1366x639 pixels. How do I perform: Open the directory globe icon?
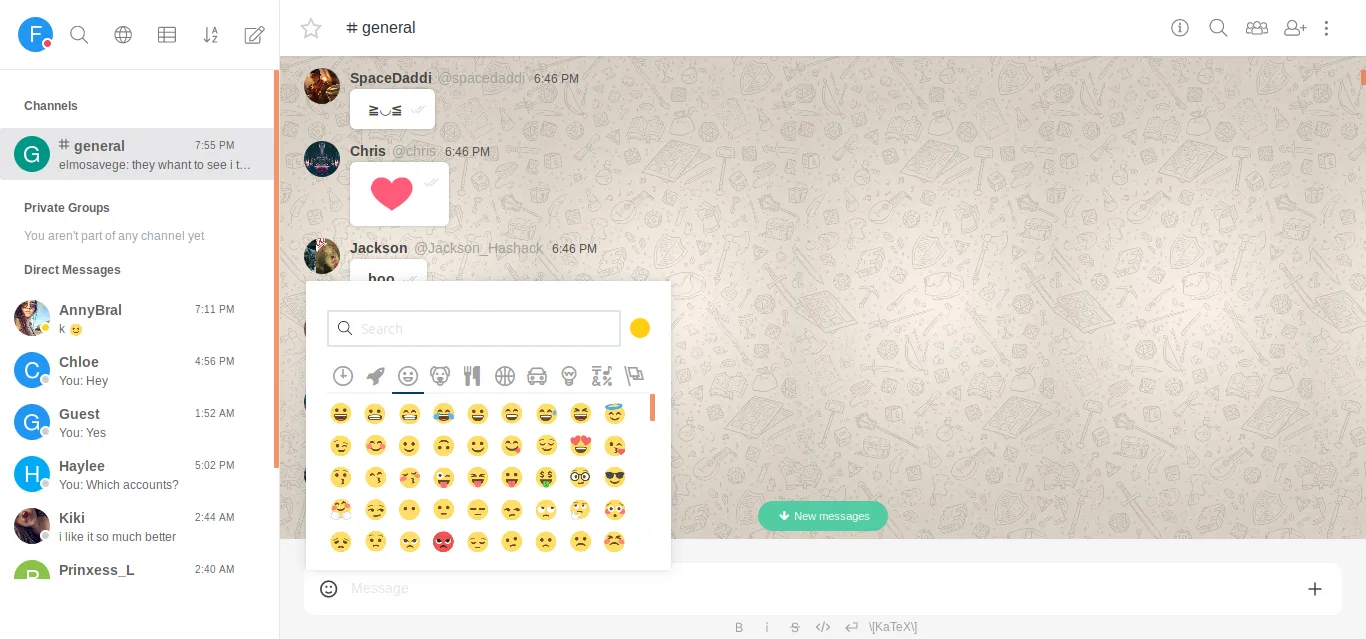(x=123, y=35)
